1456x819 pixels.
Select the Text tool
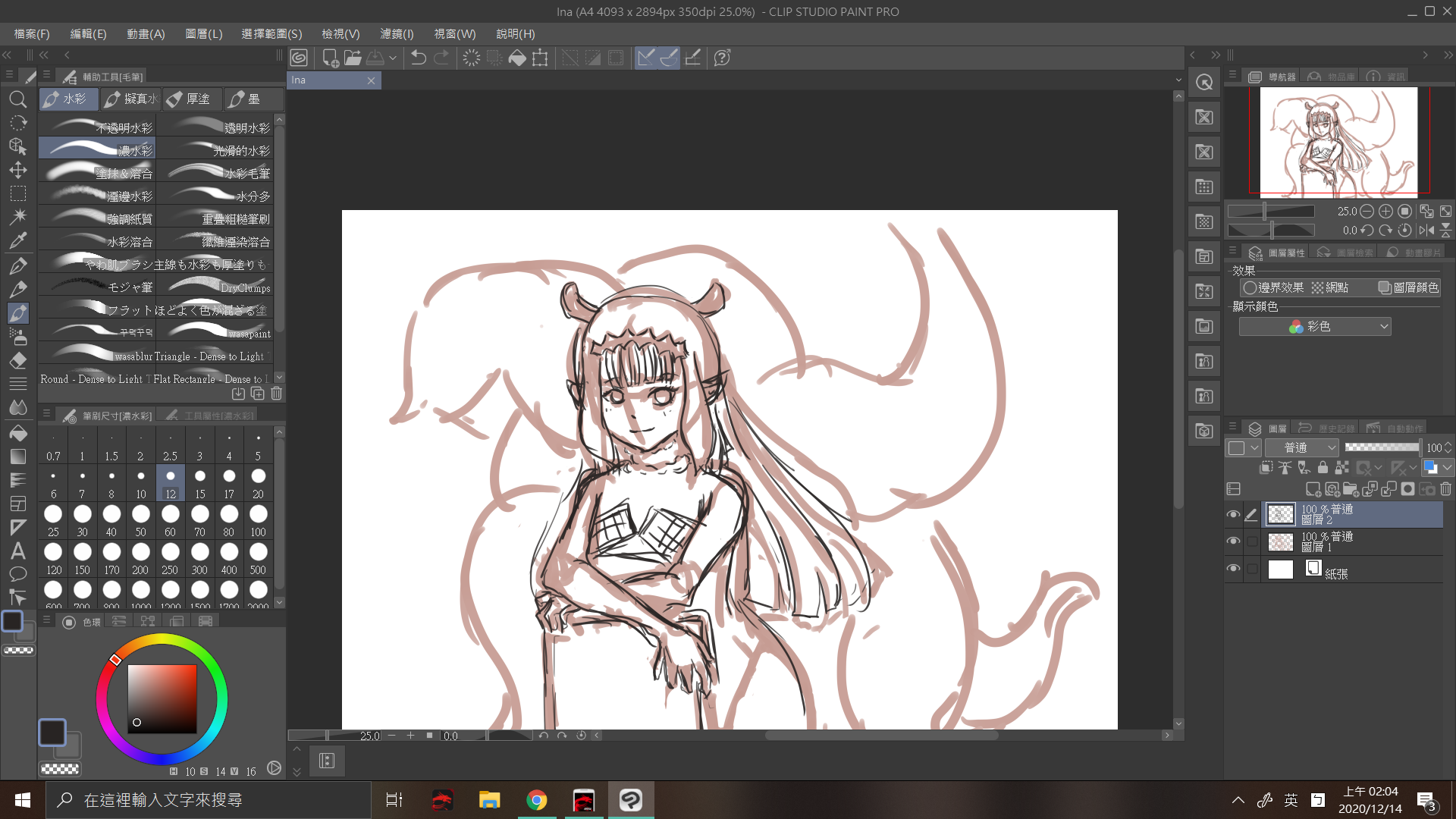(x=17, y=551)
